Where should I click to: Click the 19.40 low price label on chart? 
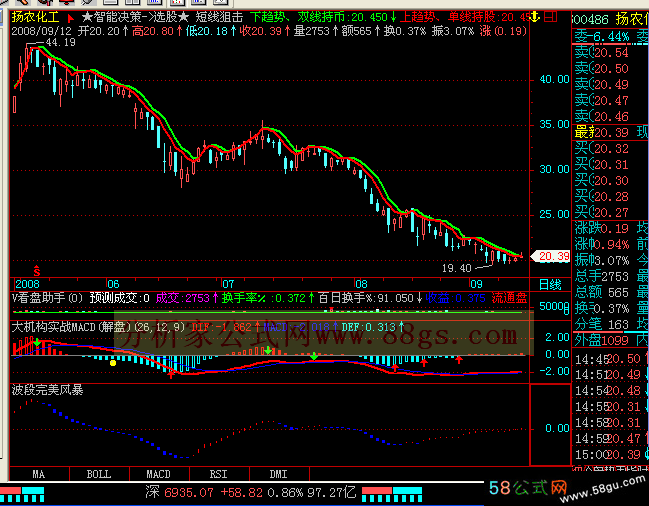pyautogui.click(x=457, y=268)
